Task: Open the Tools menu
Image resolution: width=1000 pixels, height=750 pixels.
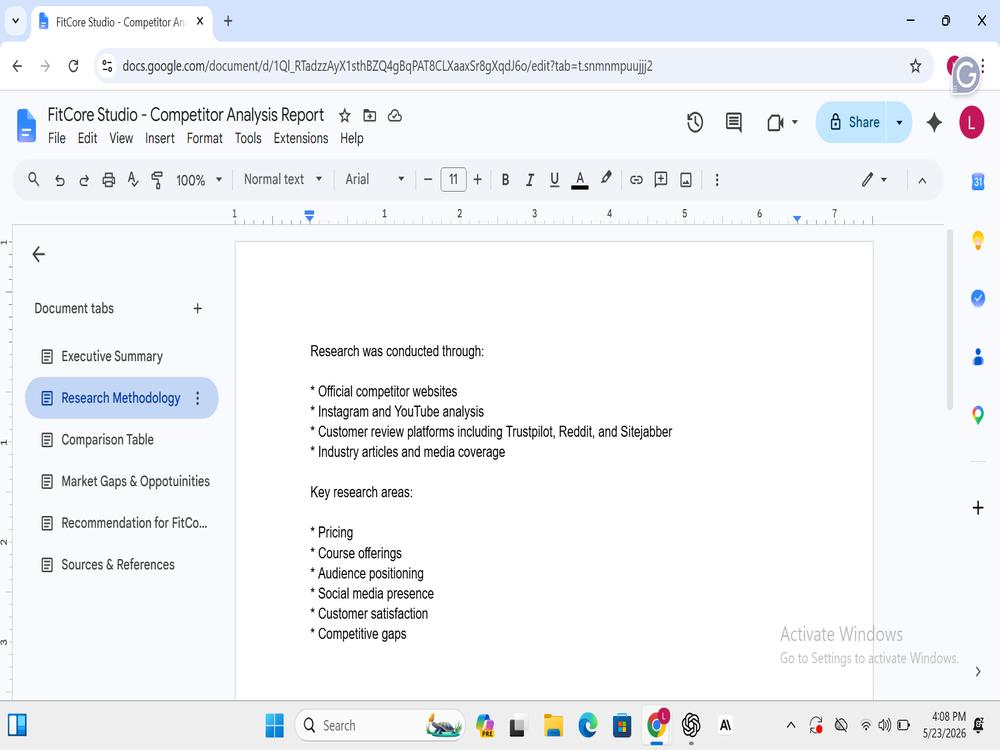Action: tap(248, 138)
